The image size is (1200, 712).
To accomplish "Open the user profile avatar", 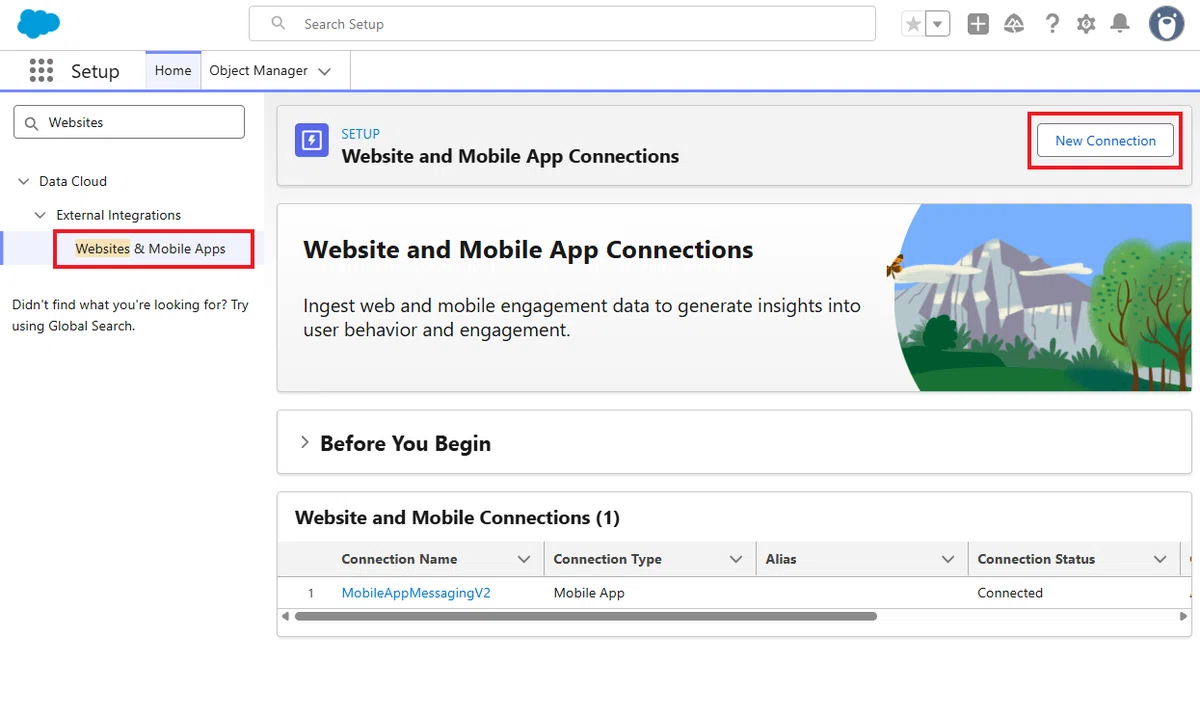I will 1166,24.
